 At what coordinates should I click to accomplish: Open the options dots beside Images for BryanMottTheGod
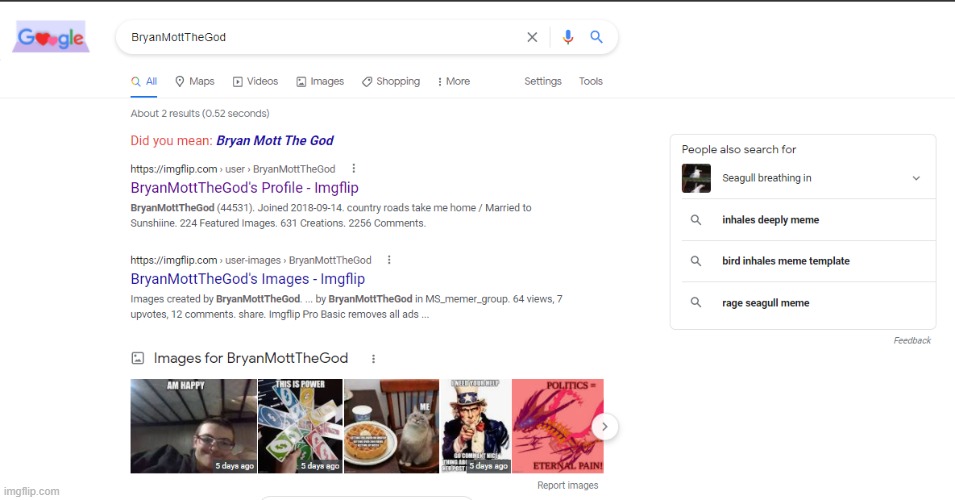click(373, 359)
